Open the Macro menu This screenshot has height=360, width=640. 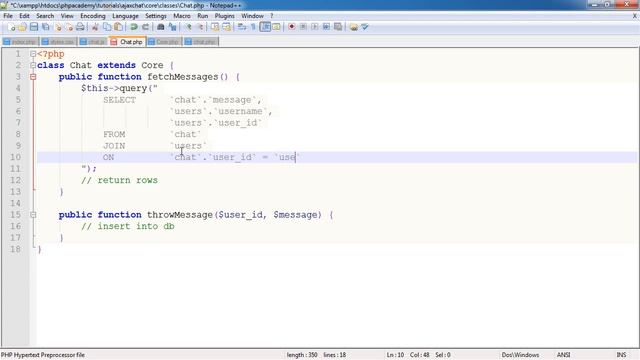(x=182, y=16)
